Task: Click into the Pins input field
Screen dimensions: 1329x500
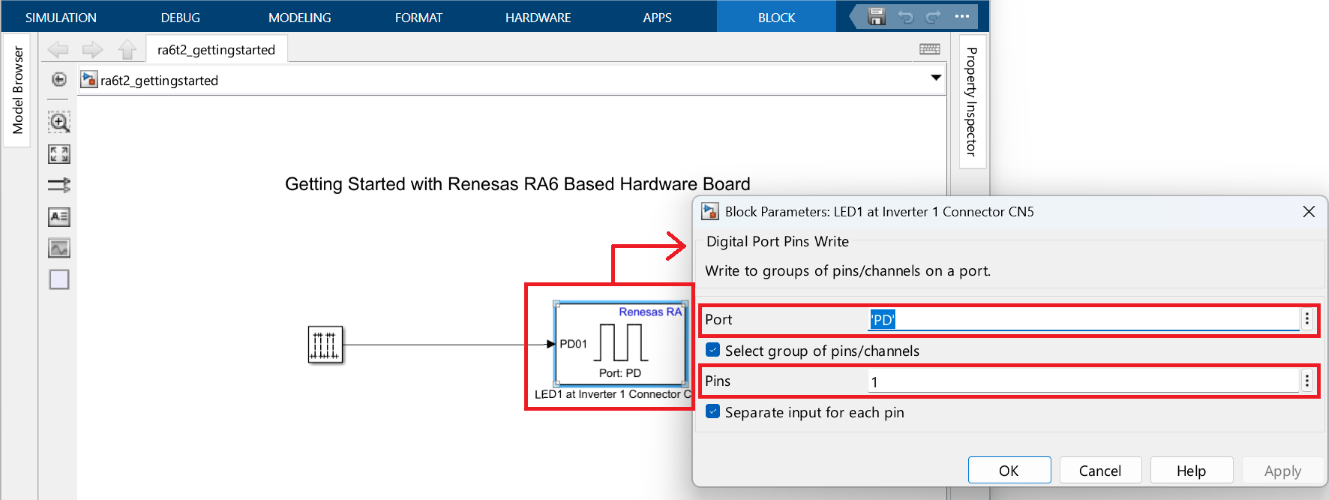Action: point(1080,382)
